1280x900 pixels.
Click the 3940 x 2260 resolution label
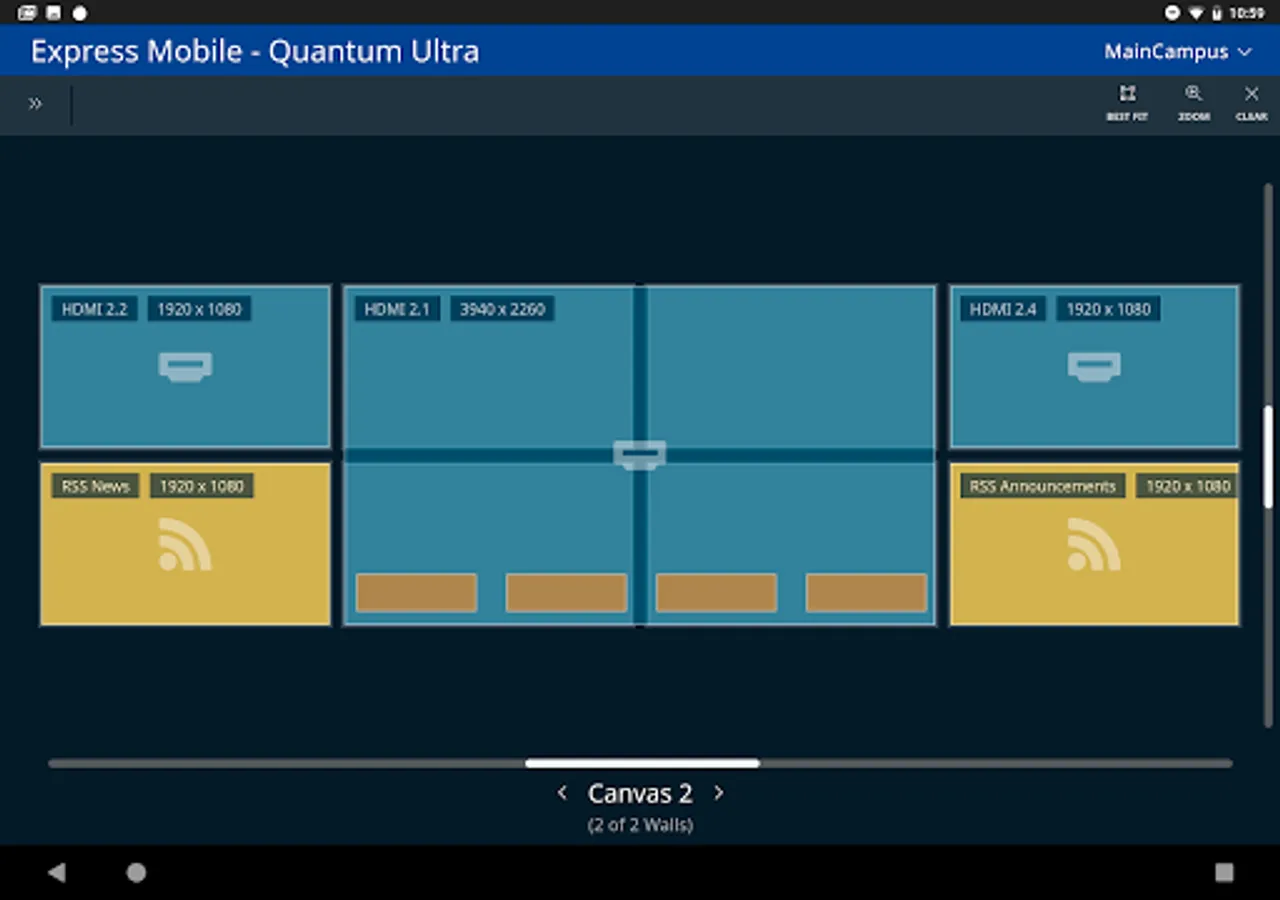click(502, 309)
